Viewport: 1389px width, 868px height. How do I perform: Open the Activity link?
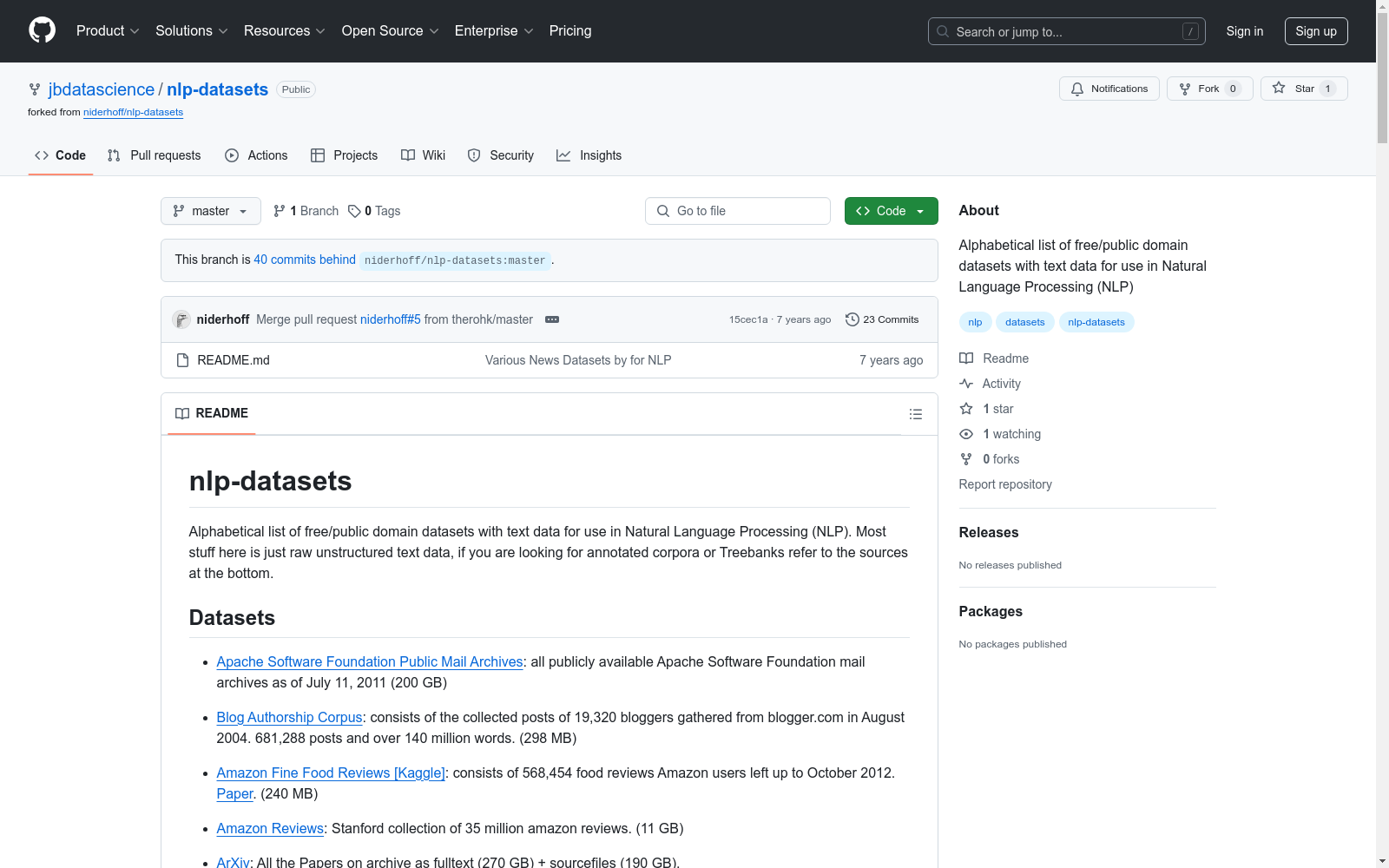(x=991, y=384)
